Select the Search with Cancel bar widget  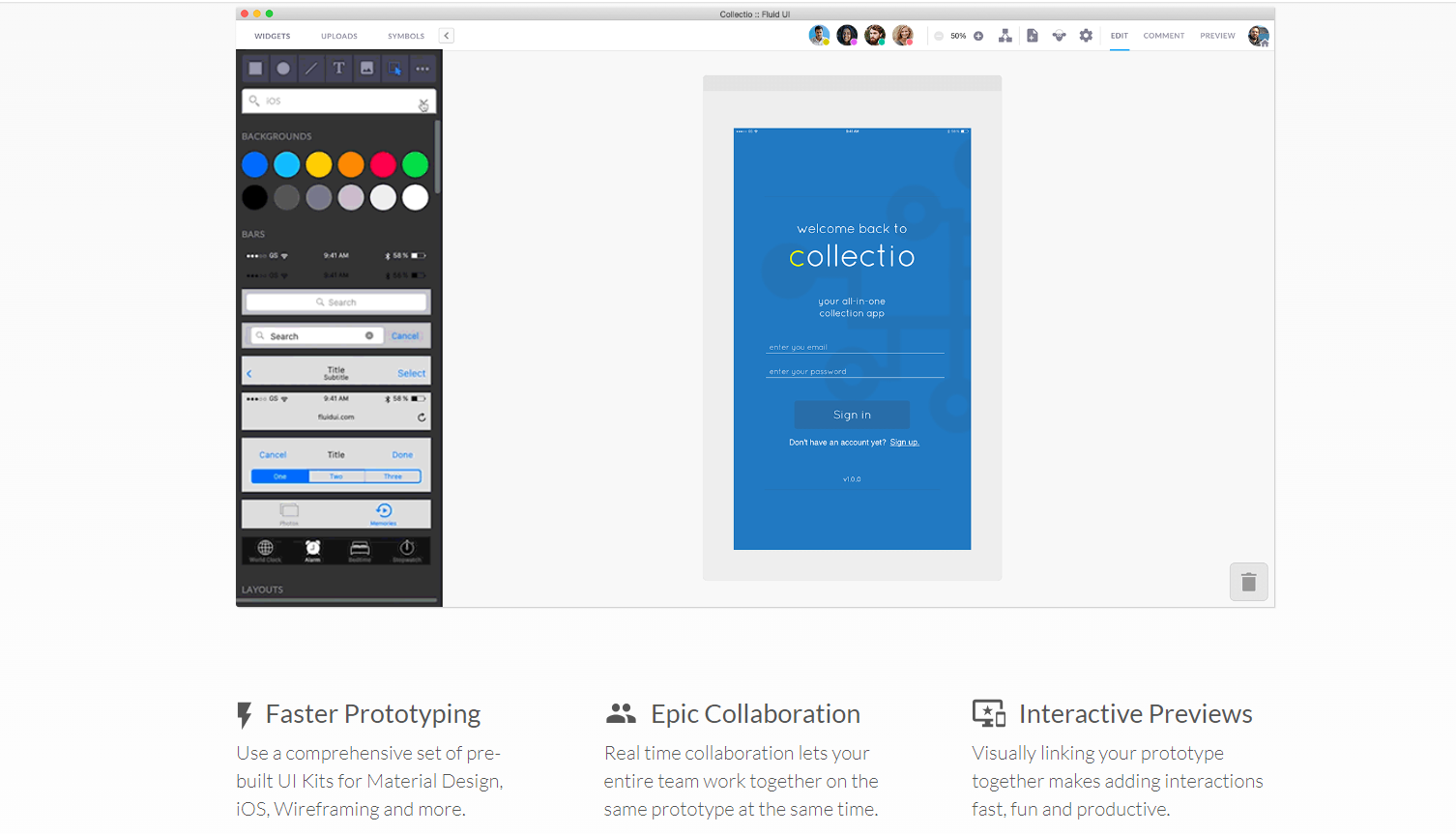(335, 336)
